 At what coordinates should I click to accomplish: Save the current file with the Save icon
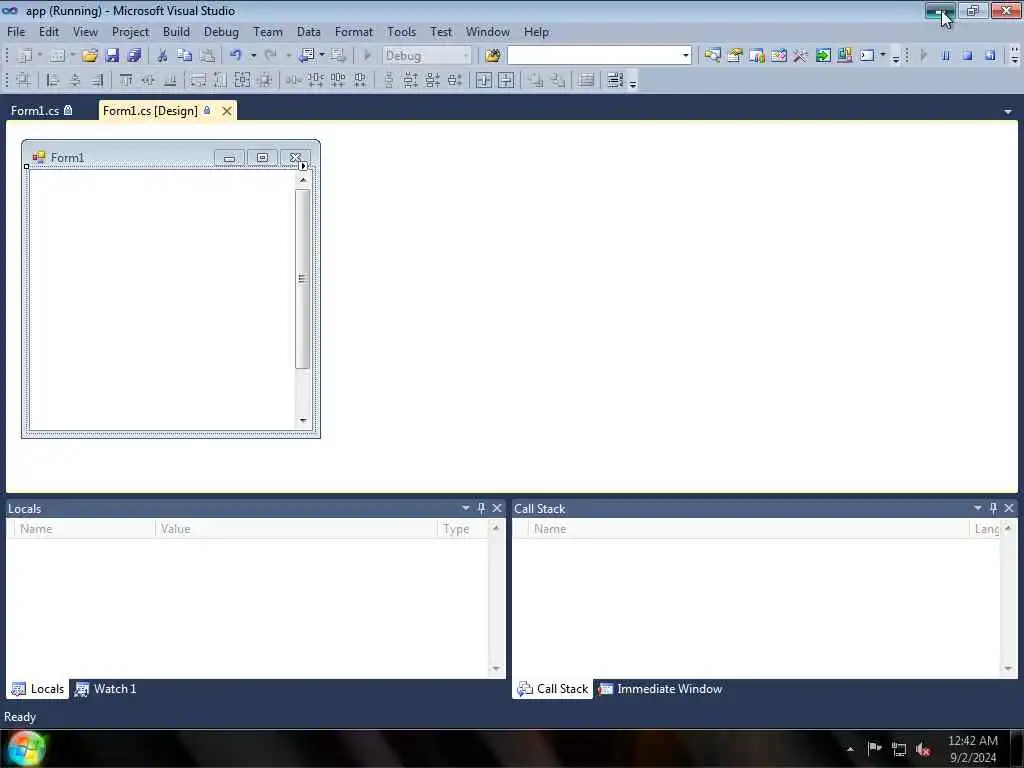pyautogui.click(x=112, y=56)
